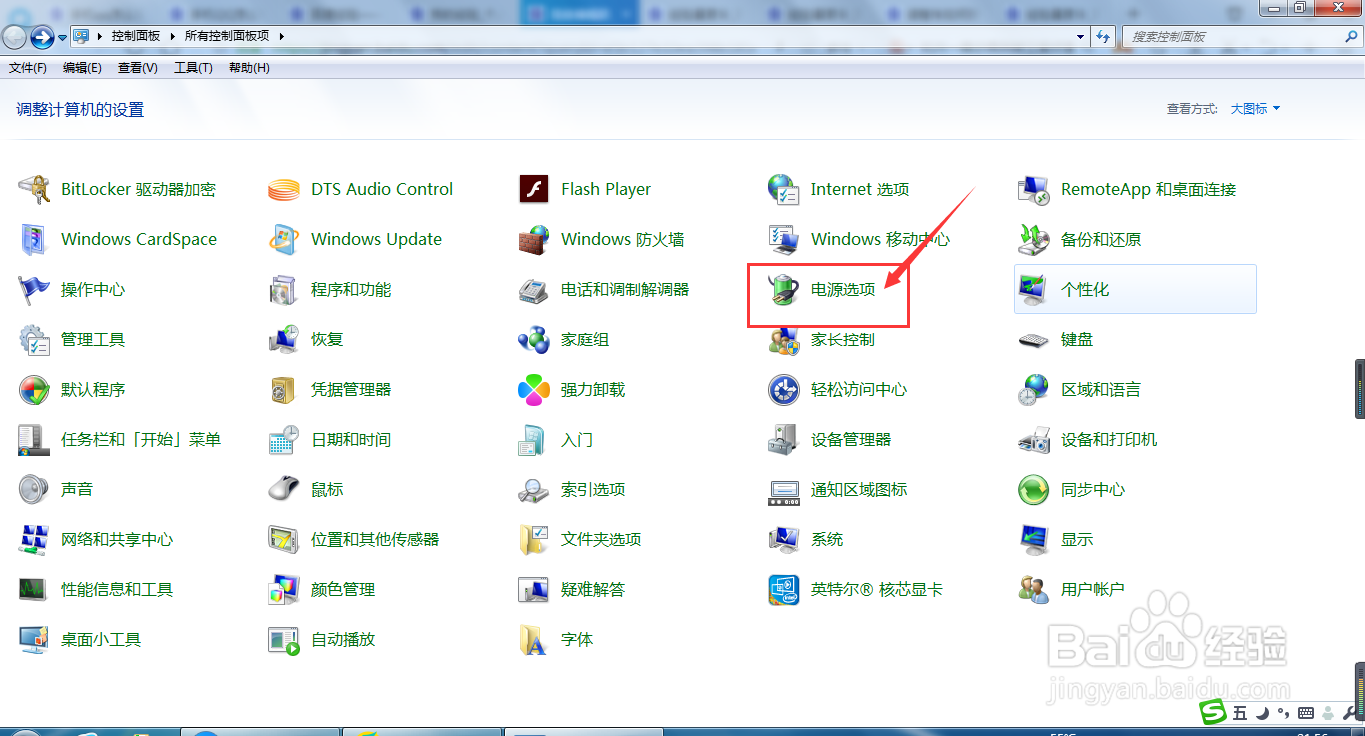Open the 任务栏和「开始」菜单 icon
The width and height of the screenshot is (1365, 736).
(34, 439)
